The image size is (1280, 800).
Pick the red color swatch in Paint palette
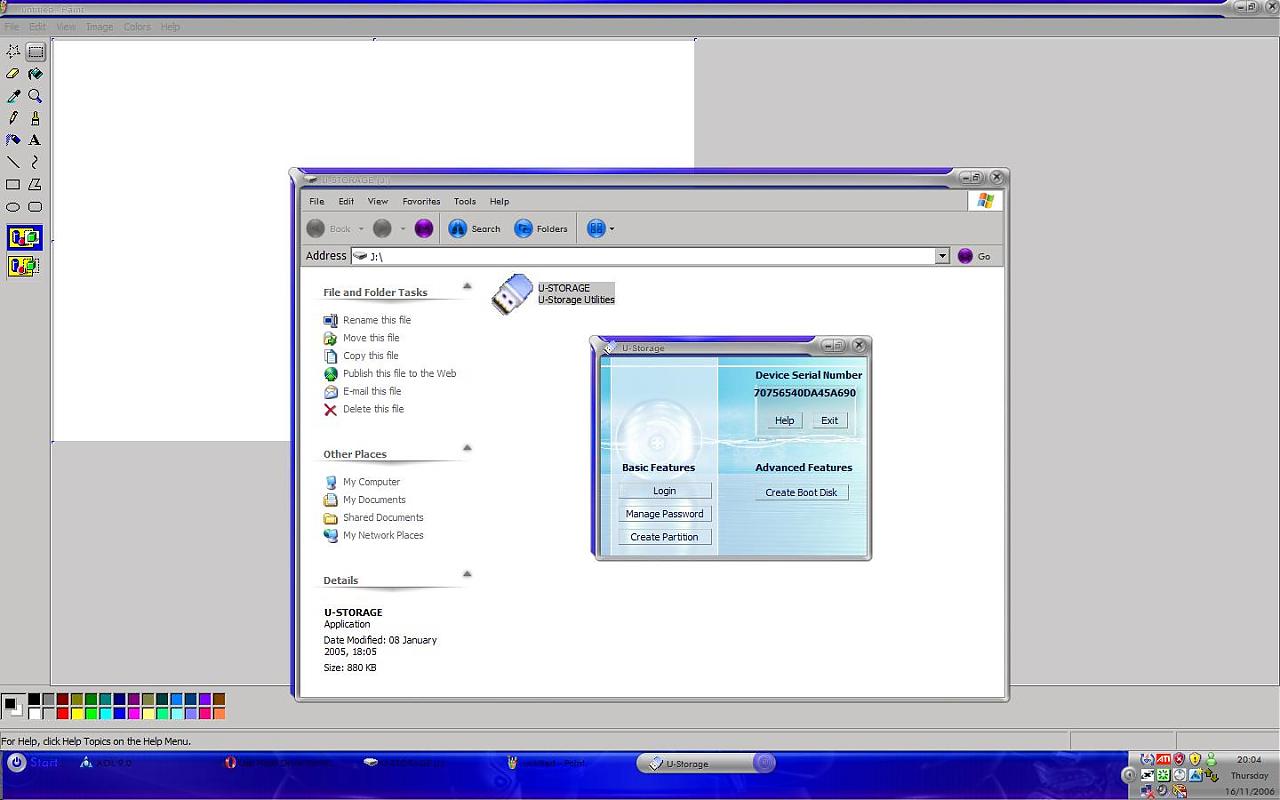point(62,713)
